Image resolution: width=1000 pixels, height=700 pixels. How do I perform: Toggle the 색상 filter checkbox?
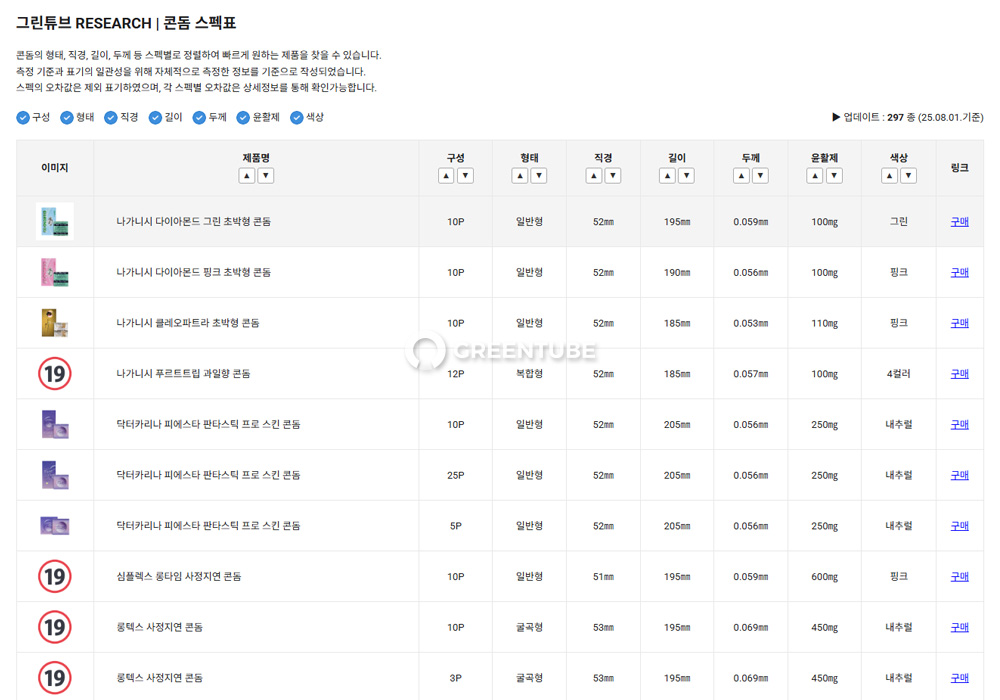click(x=293, y=116)
